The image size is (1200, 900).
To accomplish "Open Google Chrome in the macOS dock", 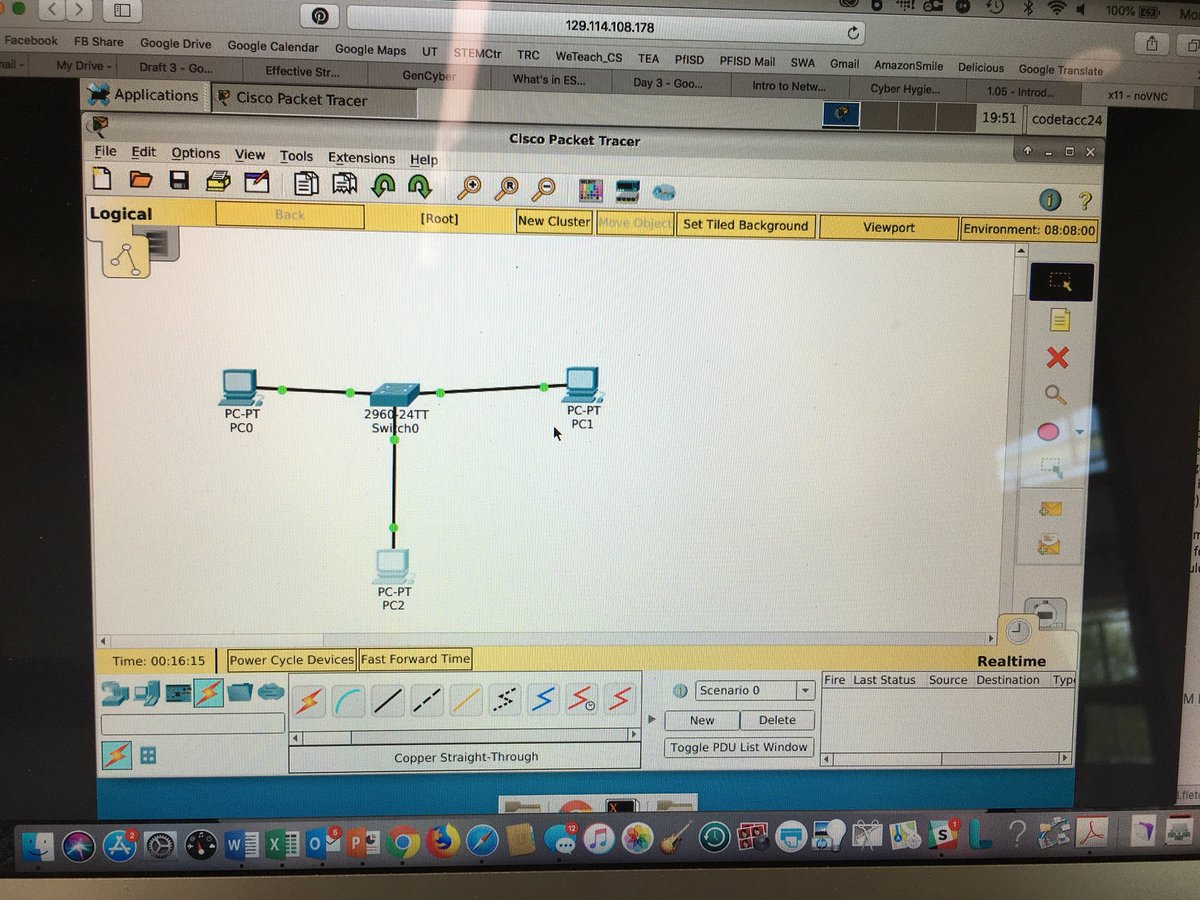I will (403, 841).
